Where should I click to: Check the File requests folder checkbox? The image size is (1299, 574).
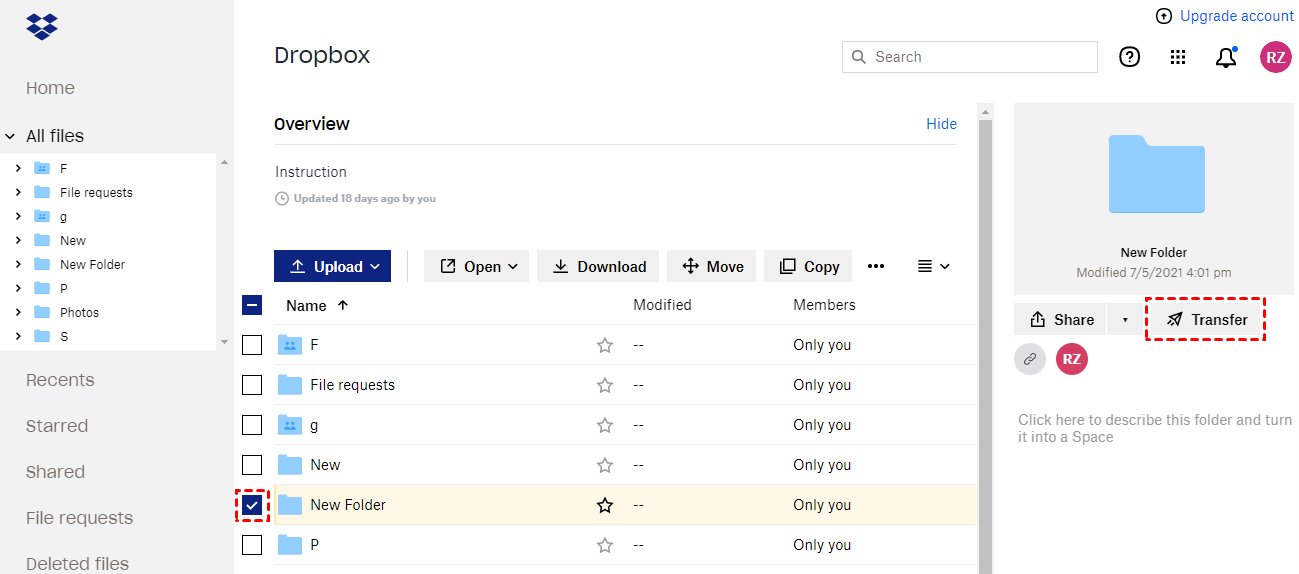coord(252,385)
